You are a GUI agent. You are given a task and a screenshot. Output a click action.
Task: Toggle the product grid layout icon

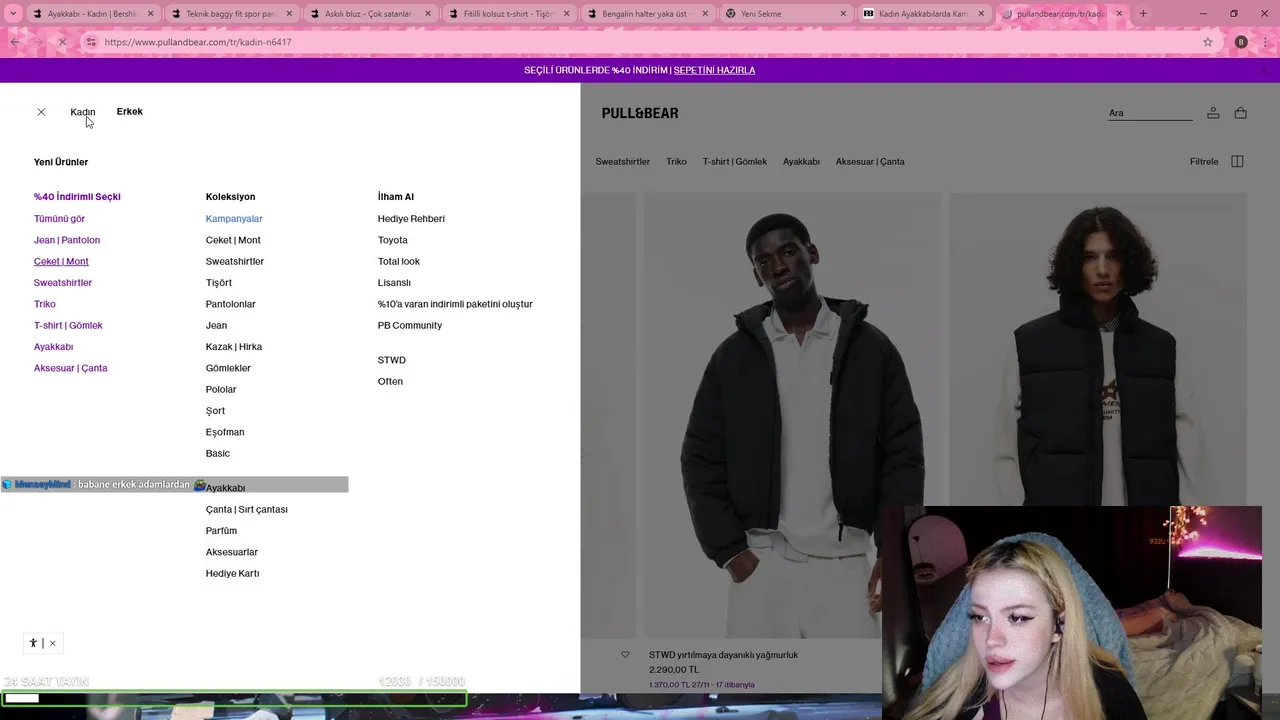(x=1237, y=161)
